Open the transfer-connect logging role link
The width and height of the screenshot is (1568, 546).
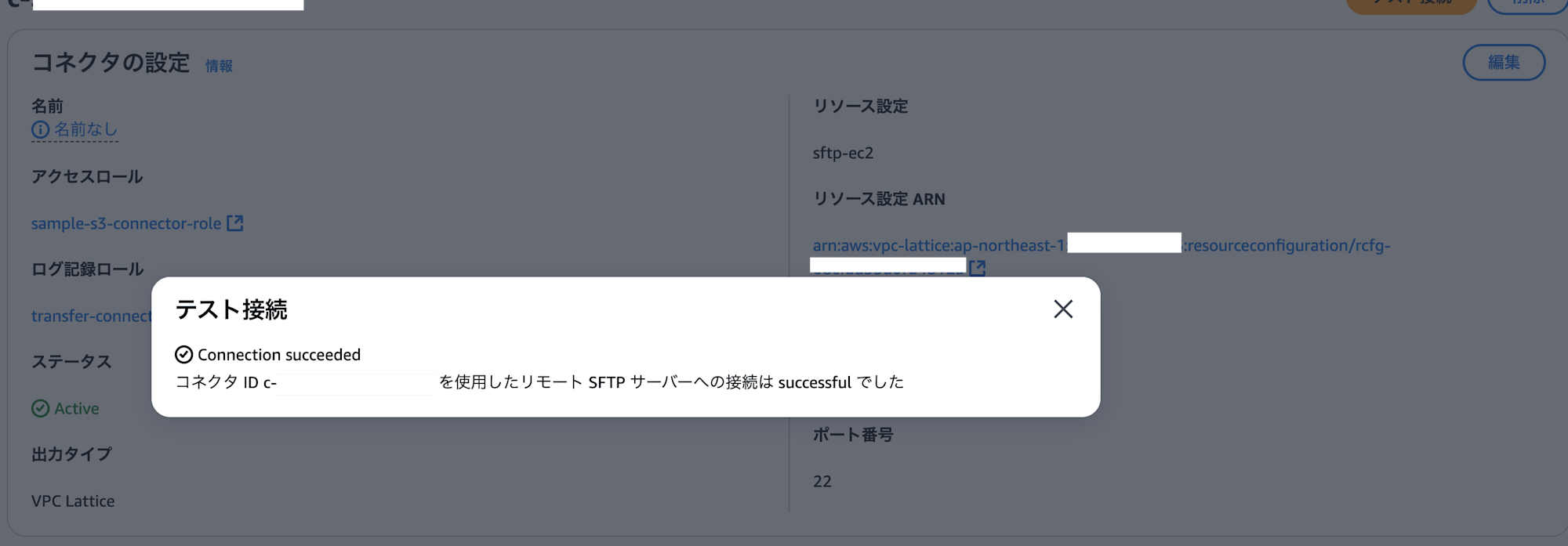click(x=91, y=316)
